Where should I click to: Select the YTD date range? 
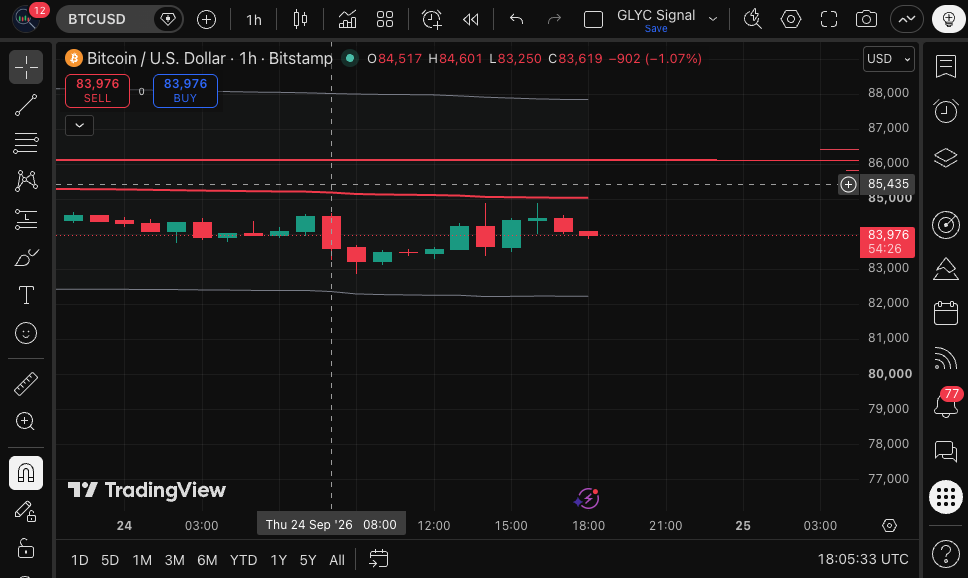243,560
